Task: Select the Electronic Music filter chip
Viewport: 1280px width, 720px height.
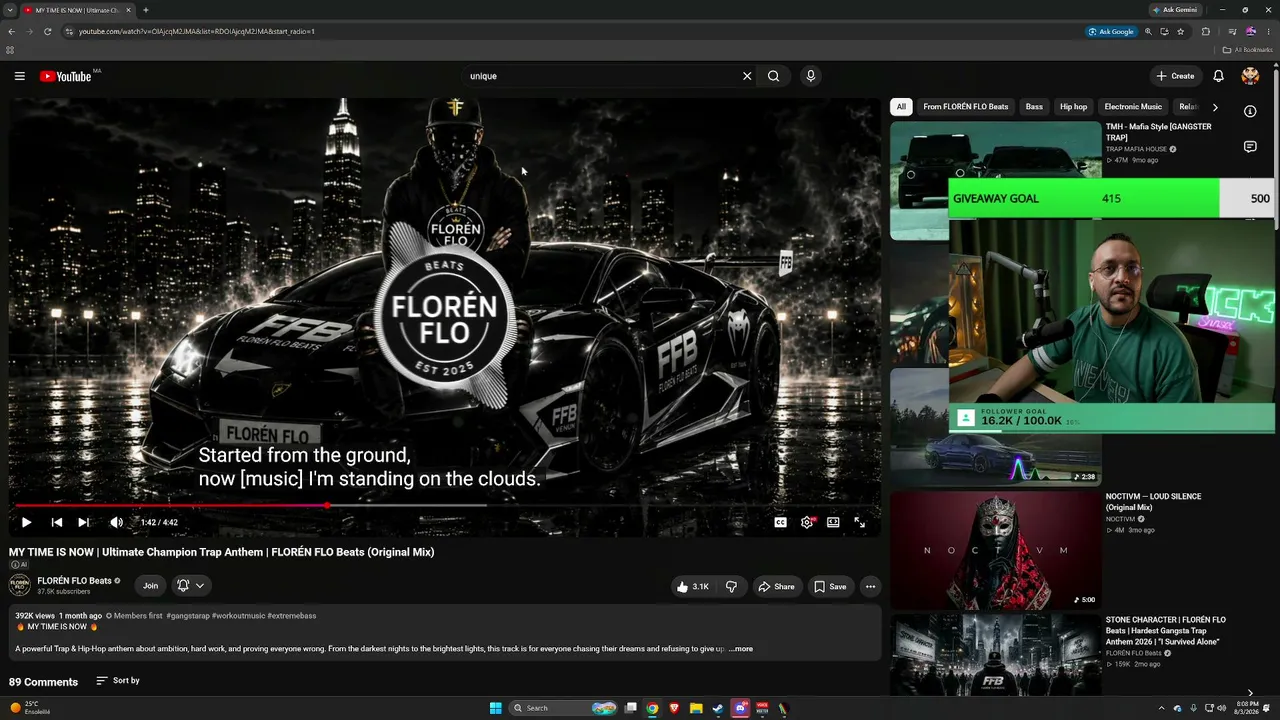Action: tap(1133, 107)
